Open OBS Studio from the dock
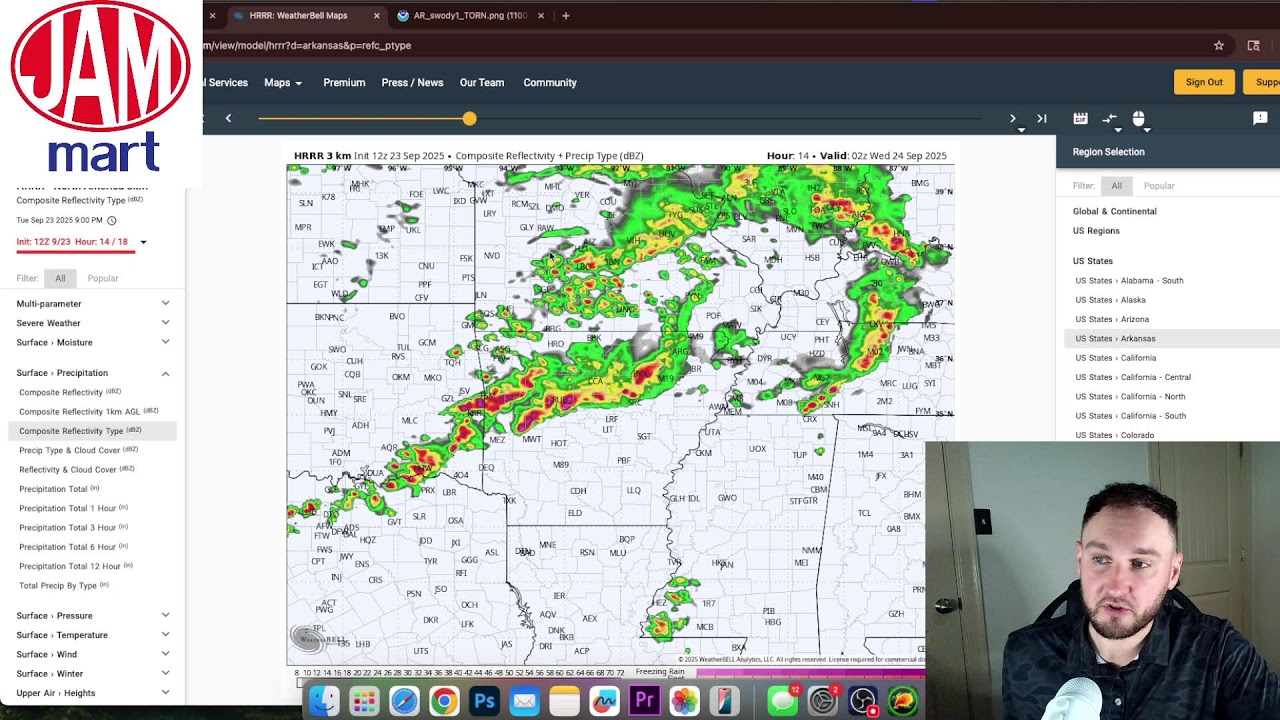The height and width of the screenshot is (720, 1280). tap(862, 701)
